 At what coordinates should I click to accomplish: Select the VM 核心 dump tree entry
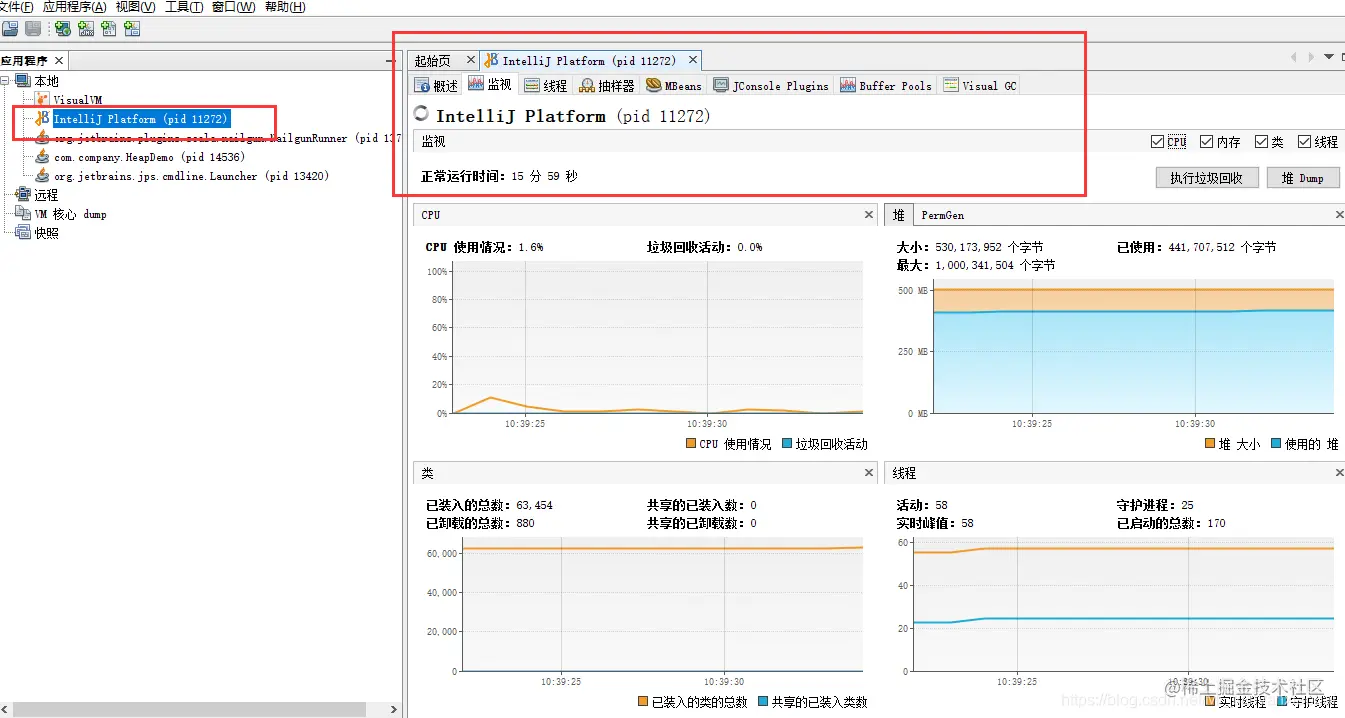(70, 214)
